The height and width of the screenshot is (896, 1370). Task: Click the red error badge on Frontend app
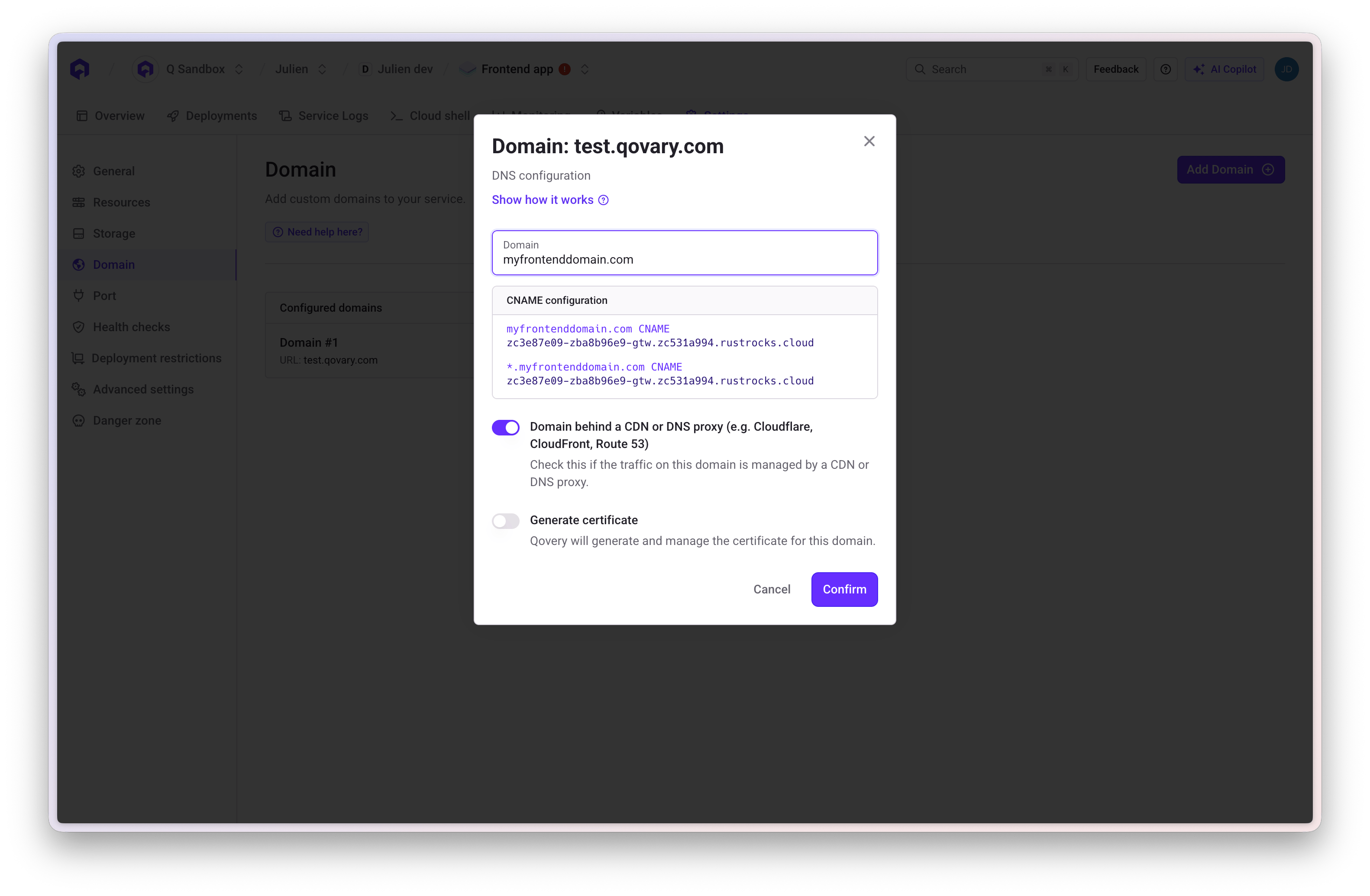[x=565, y=69]
